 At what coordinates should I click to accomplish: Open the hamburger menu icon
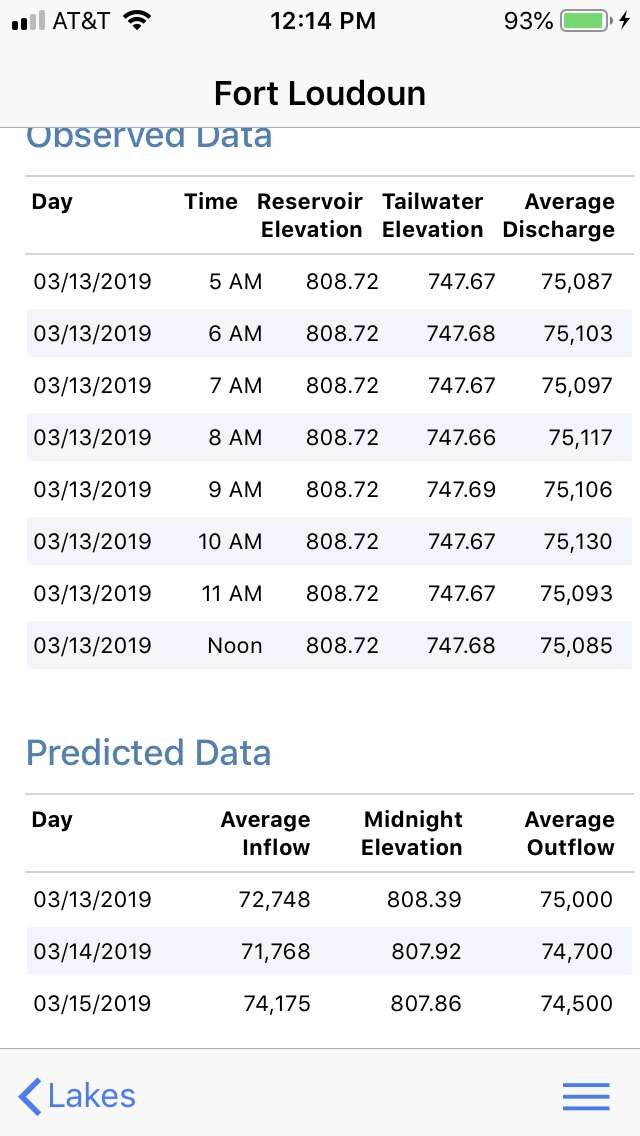(x=586, y=1096)
